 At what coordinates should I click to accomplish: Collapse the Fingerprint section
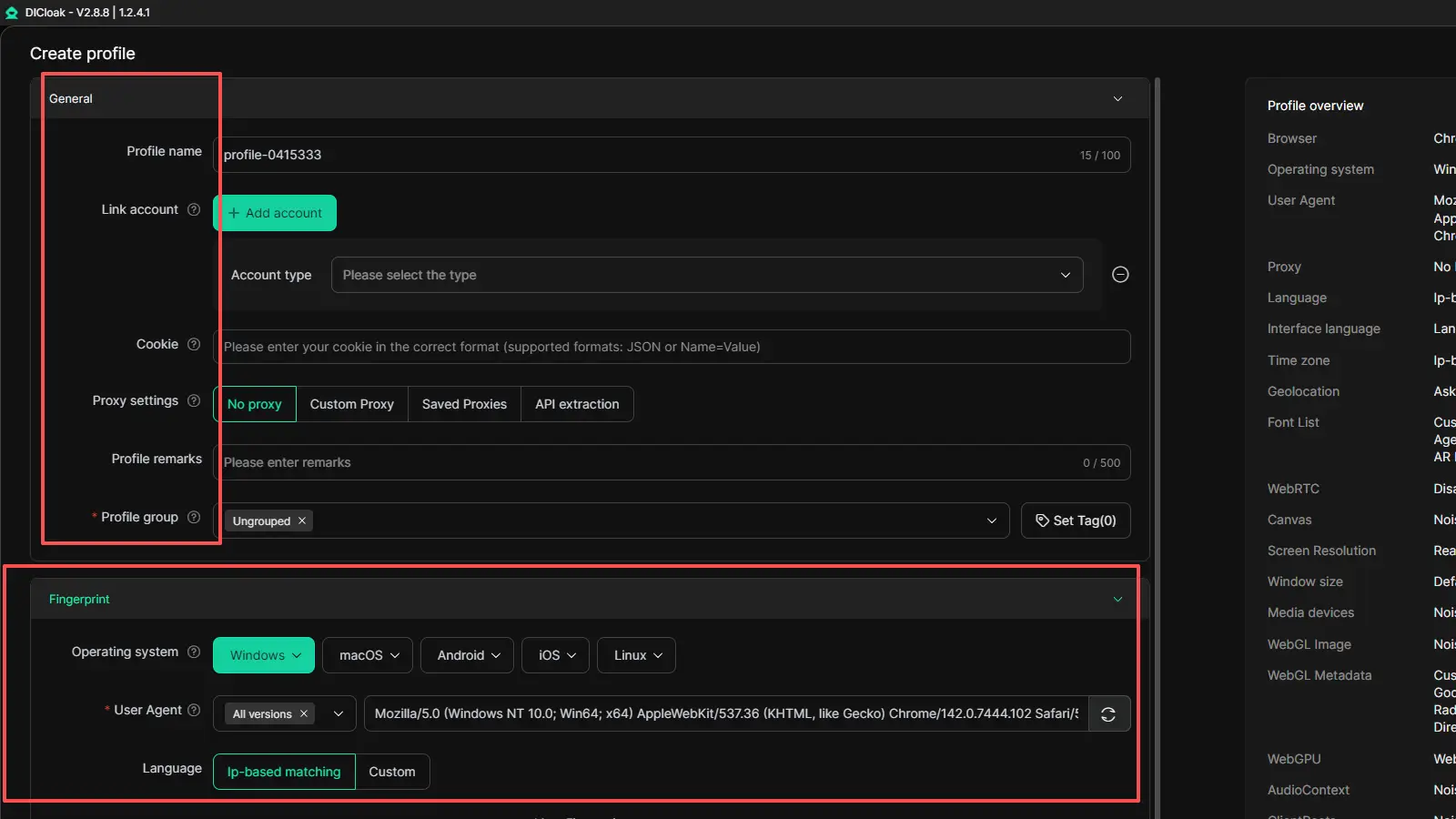click(1117, 599)
